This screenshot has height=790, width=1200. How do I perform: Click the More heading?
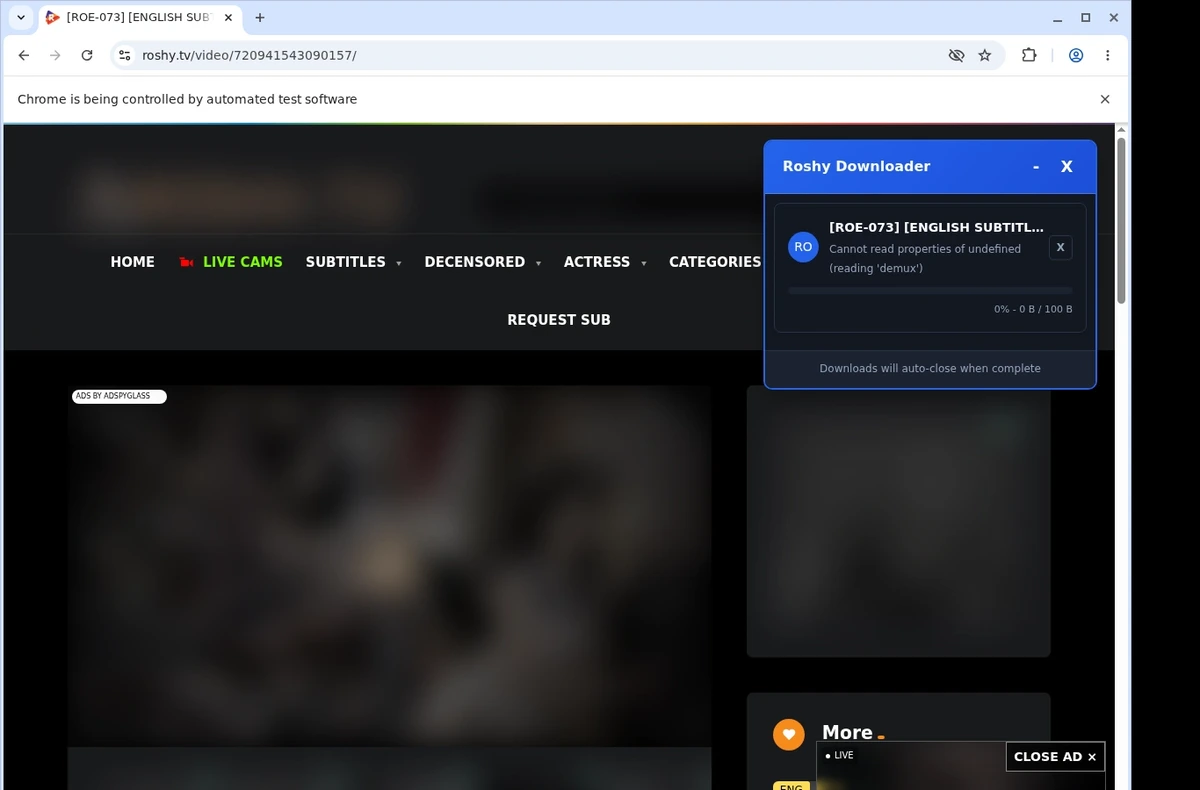click(847, 733)
